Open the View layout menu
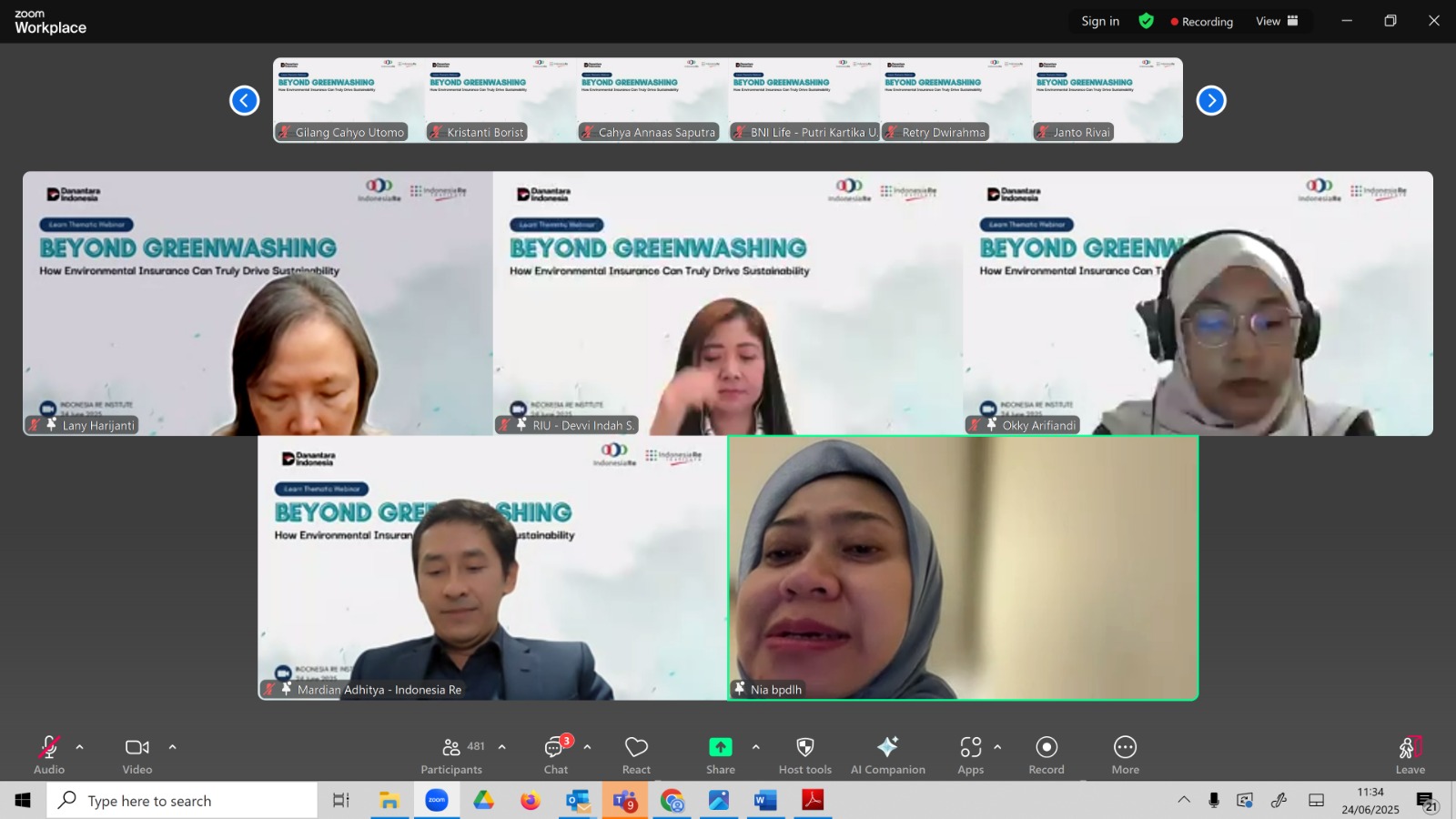This screenshot has width=1456, height=819. (1278, 21)
